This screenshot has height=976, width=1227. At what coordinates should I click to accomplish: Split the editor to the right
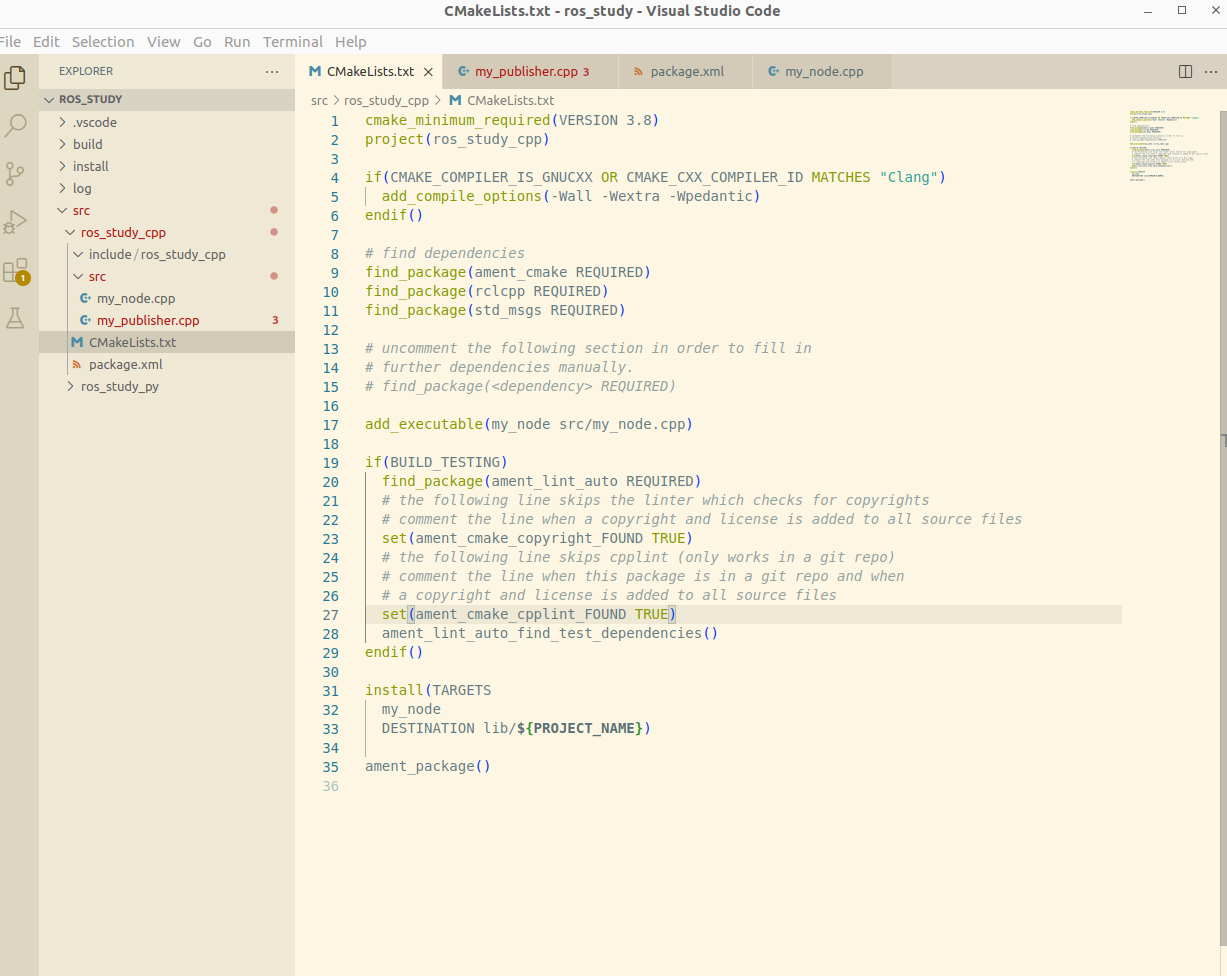pyautogui.click(x=1186, y=72)
